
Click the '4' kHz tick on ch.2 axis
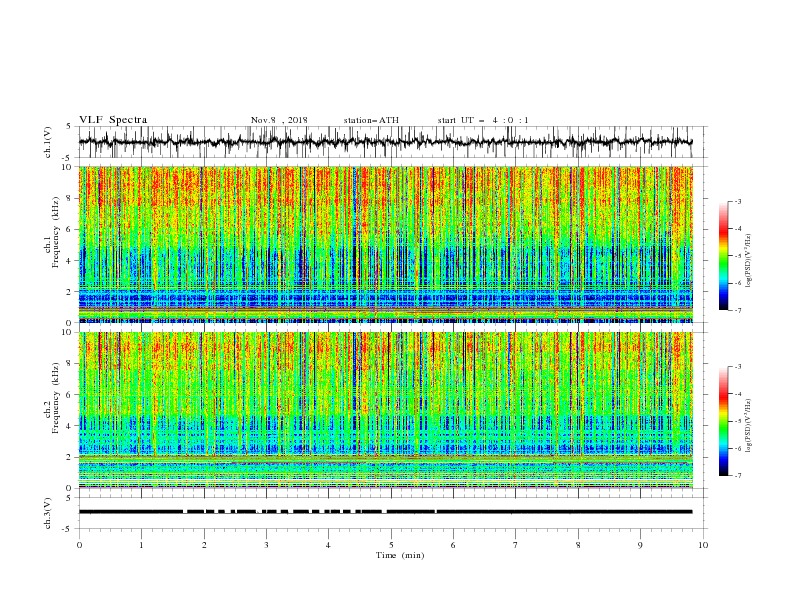[x=70, y=426]
